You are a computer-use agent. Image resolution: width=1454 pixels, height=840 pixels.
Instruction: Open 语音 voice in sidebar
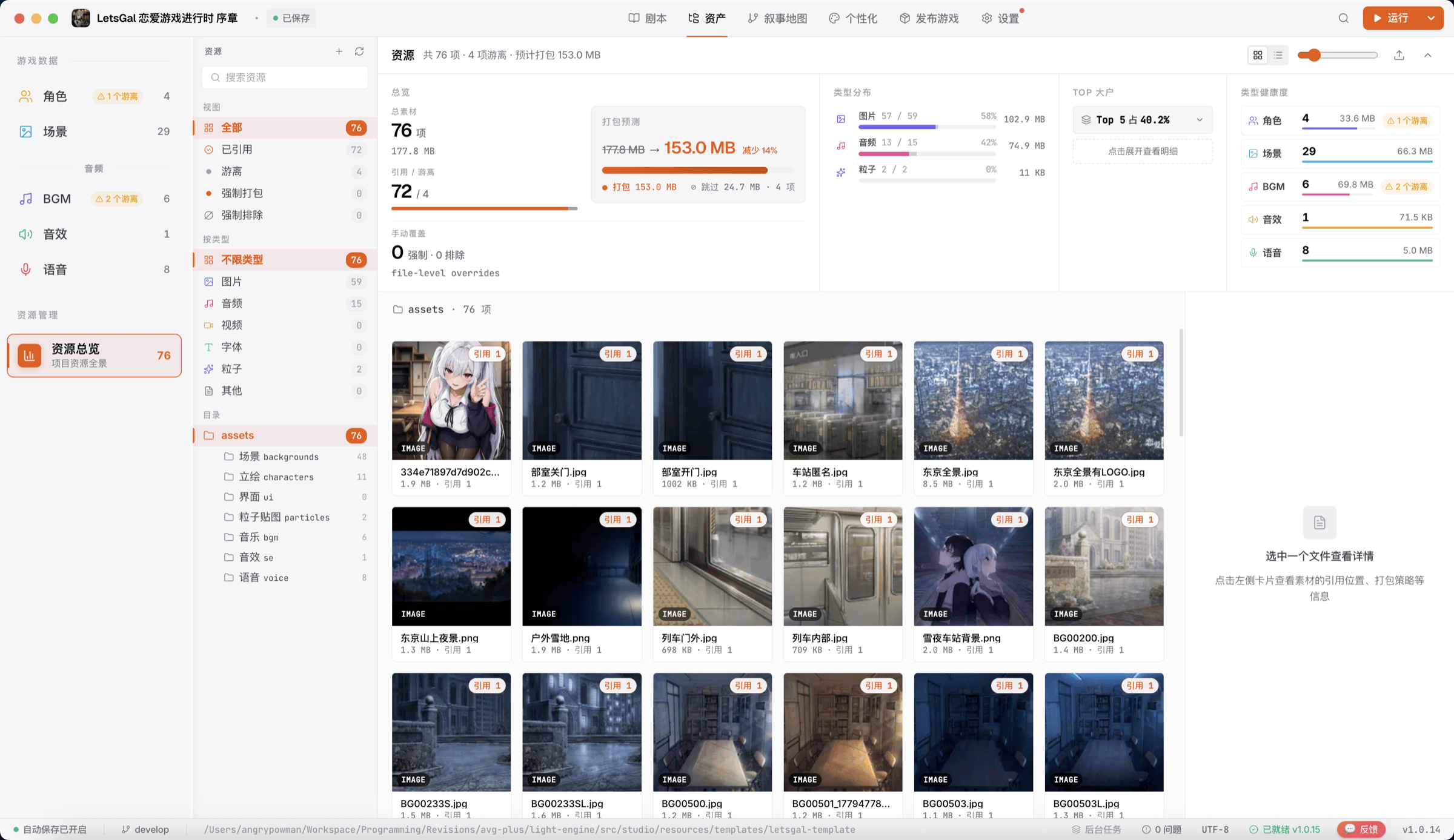[94, 270]
